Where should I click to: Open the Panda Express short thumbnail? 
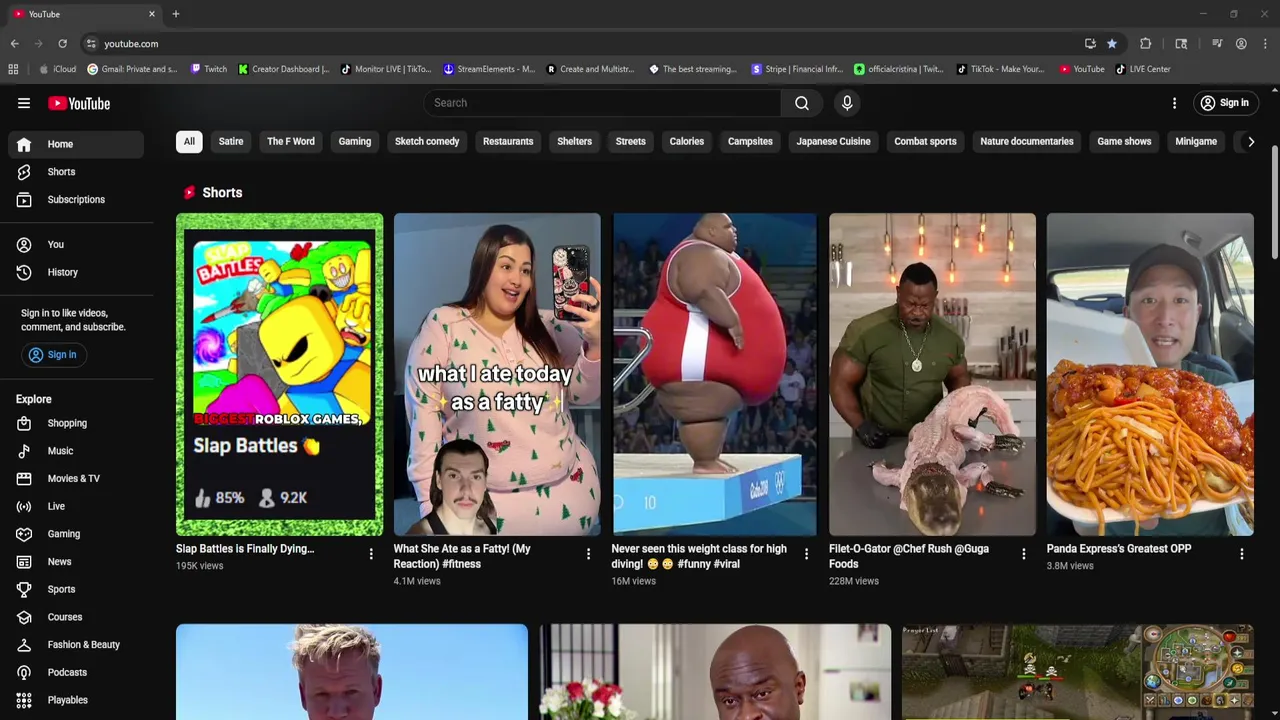(x=1150, y=375)
